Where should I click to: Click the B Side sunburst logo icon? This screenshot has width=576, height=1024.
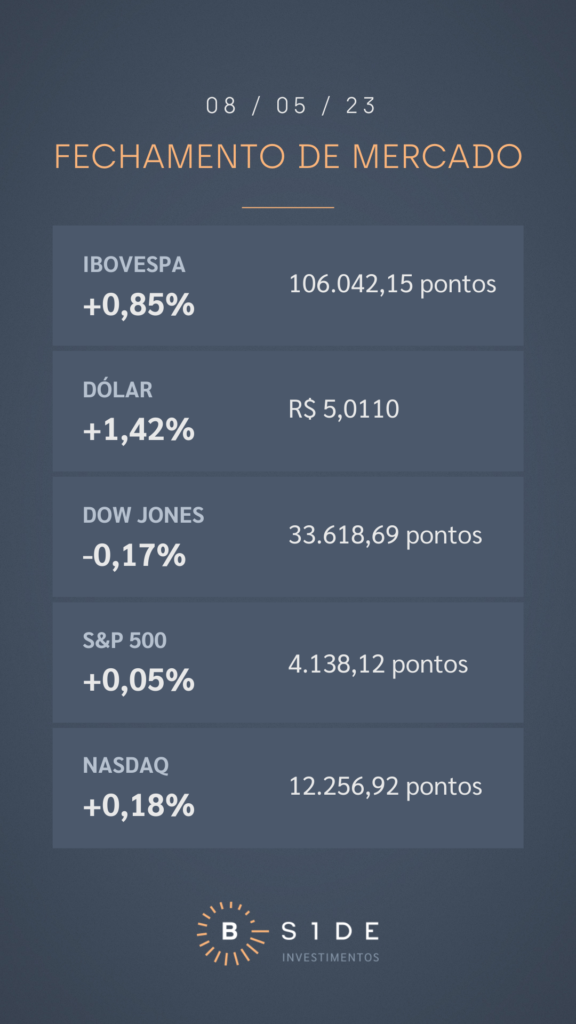[231, 933]
